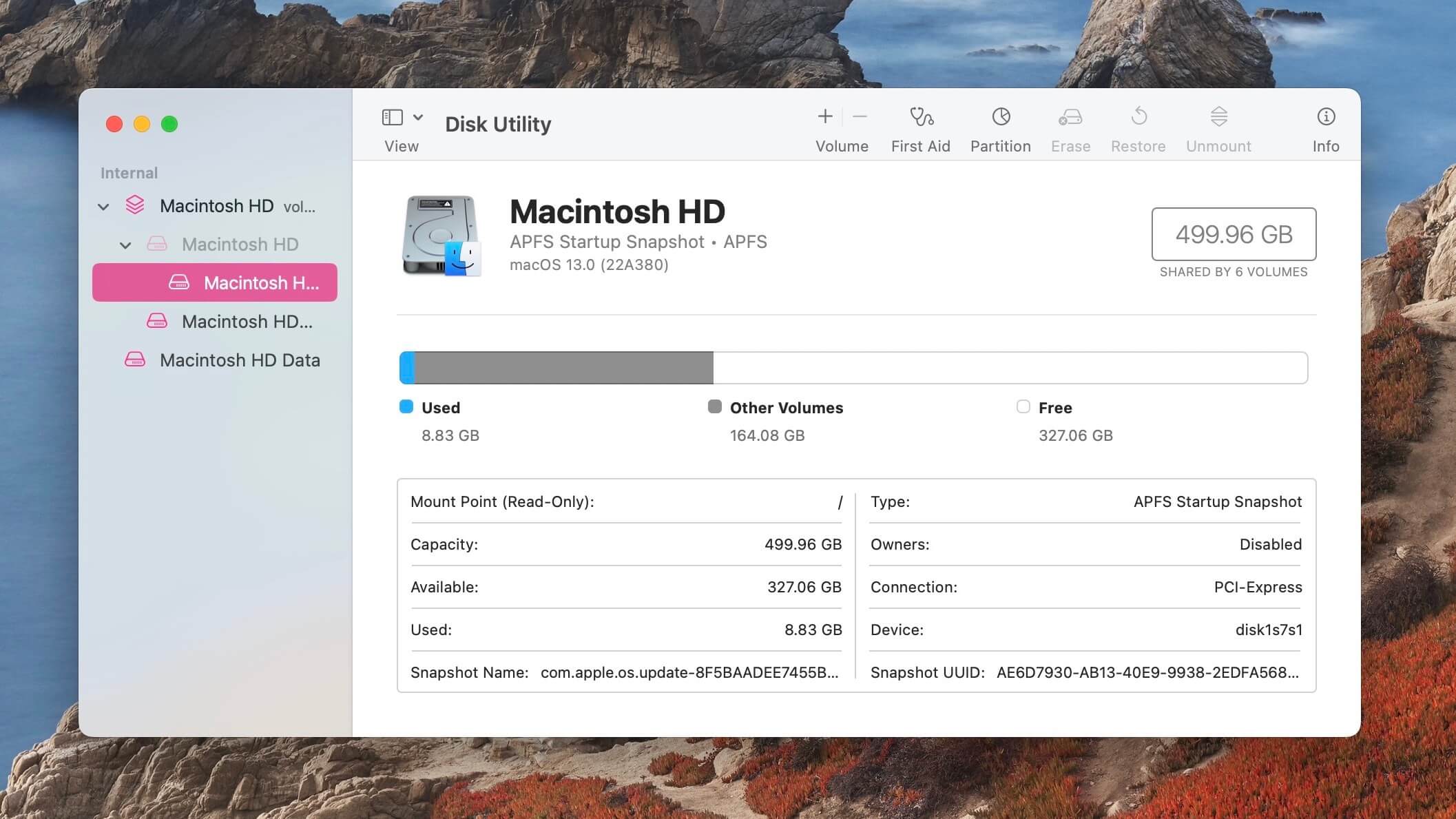
Task: Click the 327.06 GB Free value under legend
Action: coord(1076,435)
